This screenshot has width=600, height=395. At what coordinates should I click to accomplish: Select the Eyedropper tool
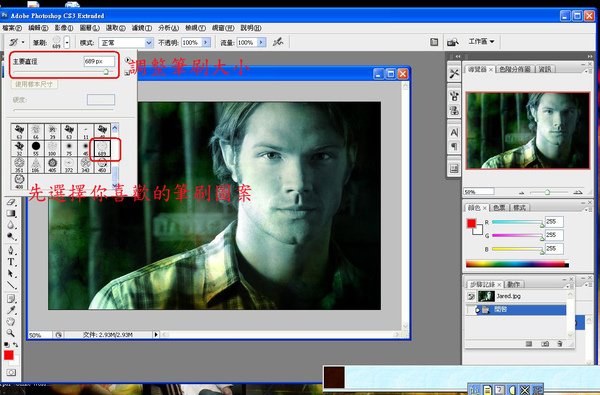pos(11,310)
